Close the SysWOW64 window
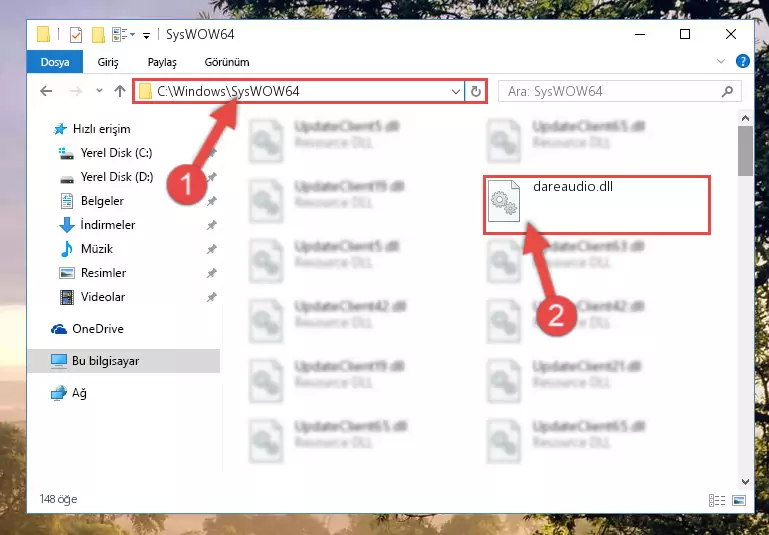This screenshot has width=769, height=535. tap(731, 34)
